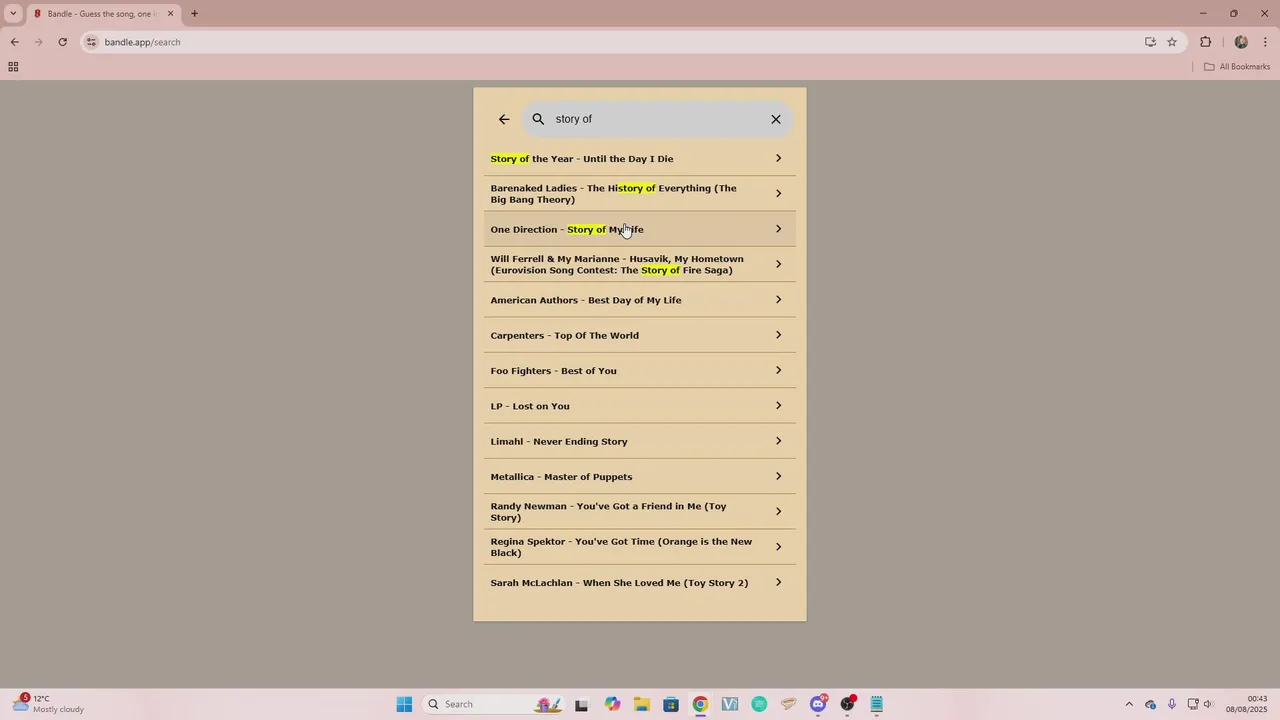Clear the search text with the X
Viewport: 1280px width, 720px height.
tap(775, 119)
